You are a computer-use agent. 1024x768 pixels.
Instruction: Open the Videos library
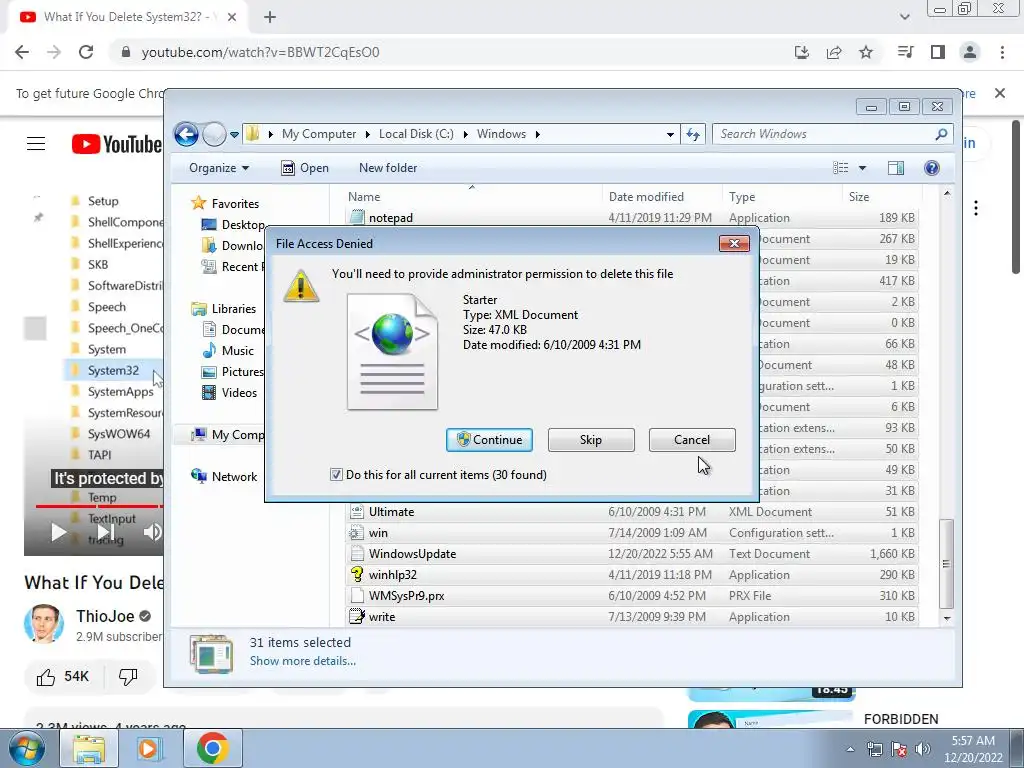tap(230, 392)
